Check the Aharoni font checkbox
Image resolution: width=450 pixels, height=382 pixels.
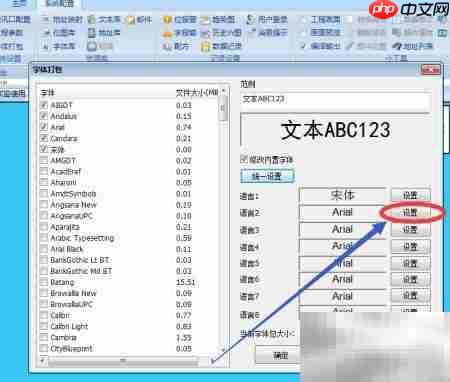click(44, 182)
